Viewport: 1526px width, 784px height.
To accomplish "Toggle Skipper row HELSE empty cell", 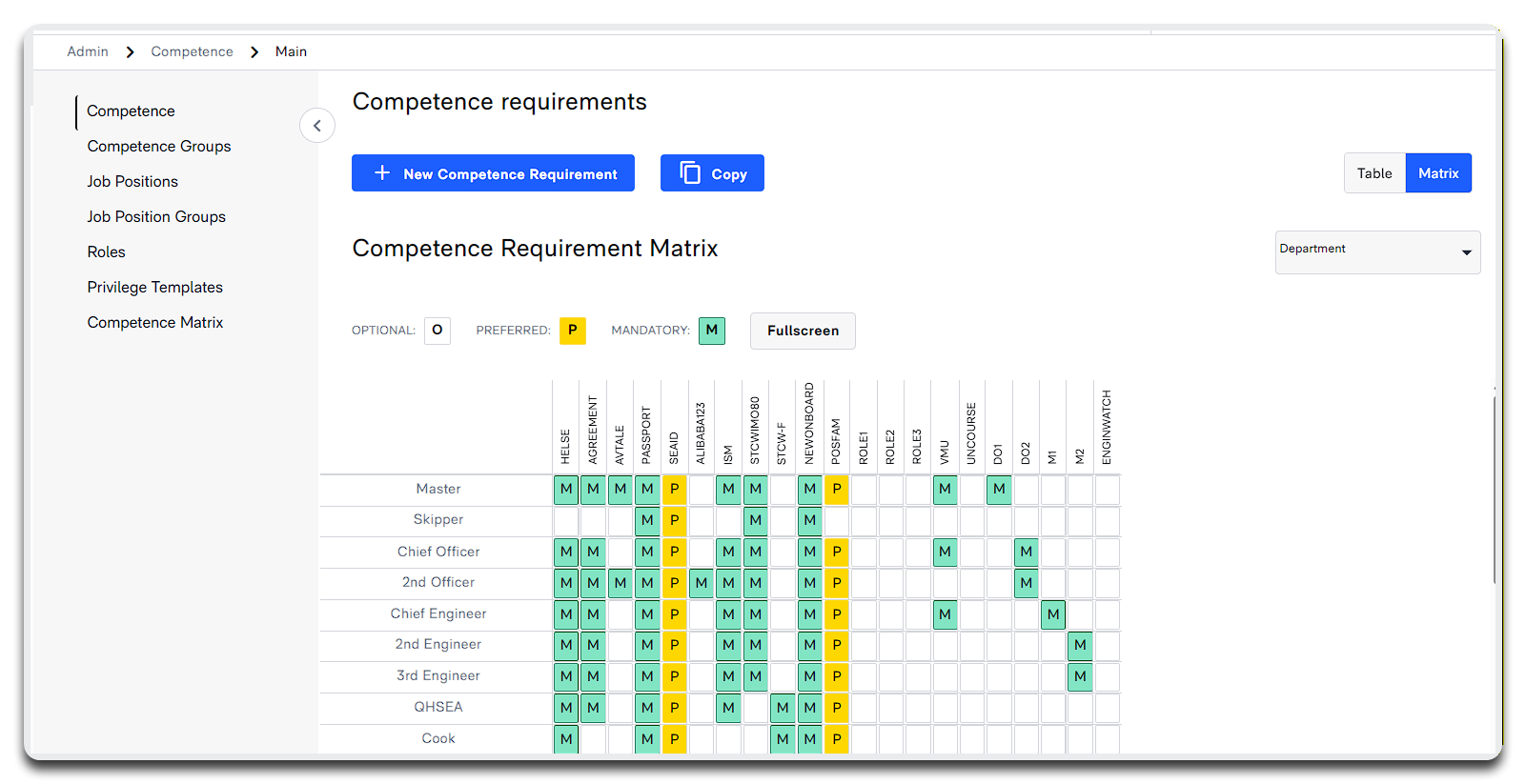I will pyautogui.click(x=566, y=521).
